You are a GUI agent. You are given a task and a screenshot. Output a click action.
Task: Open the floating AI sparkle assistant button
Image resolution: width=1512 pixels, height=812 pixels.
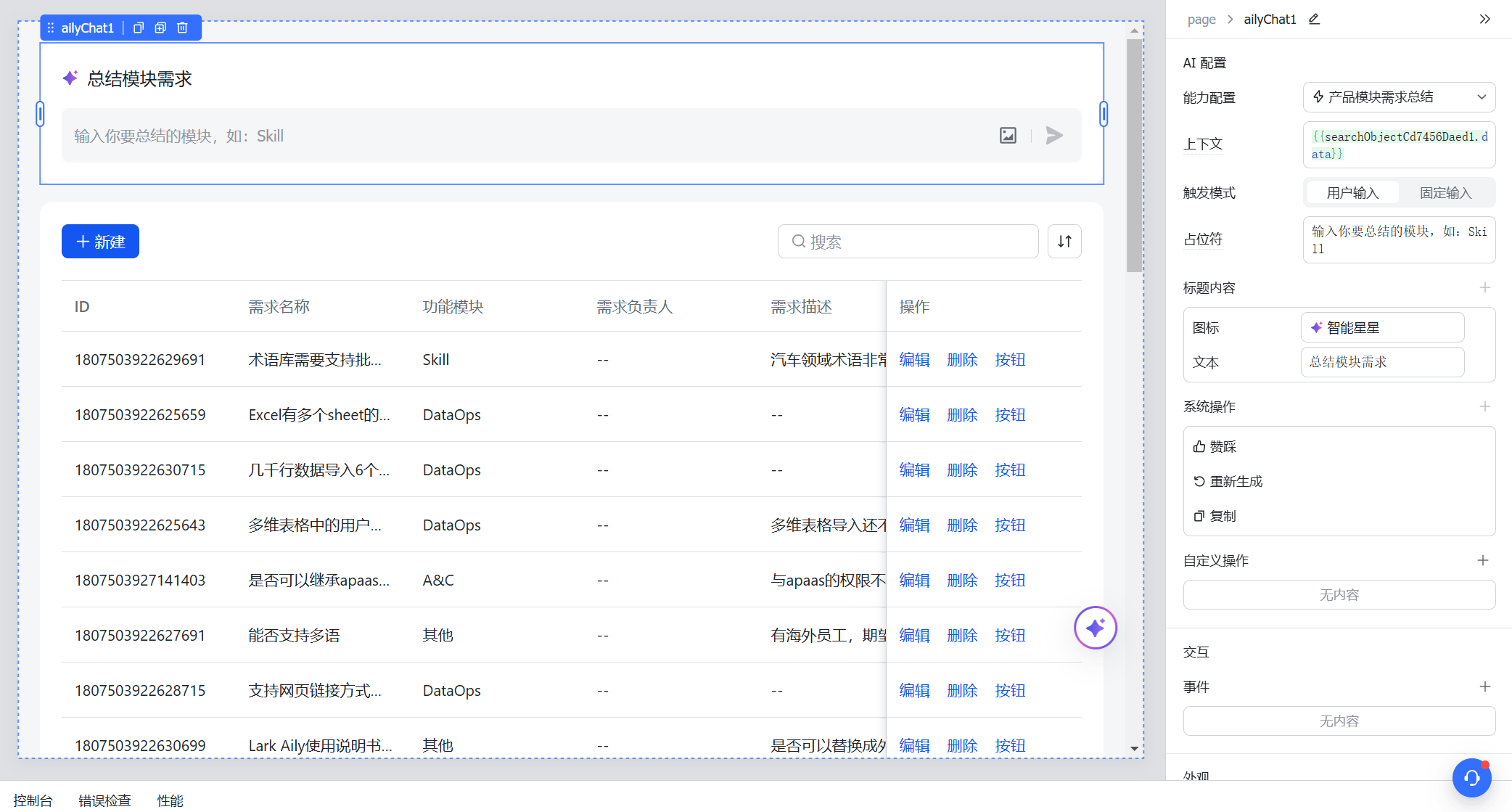click(x=1095, y=628)
